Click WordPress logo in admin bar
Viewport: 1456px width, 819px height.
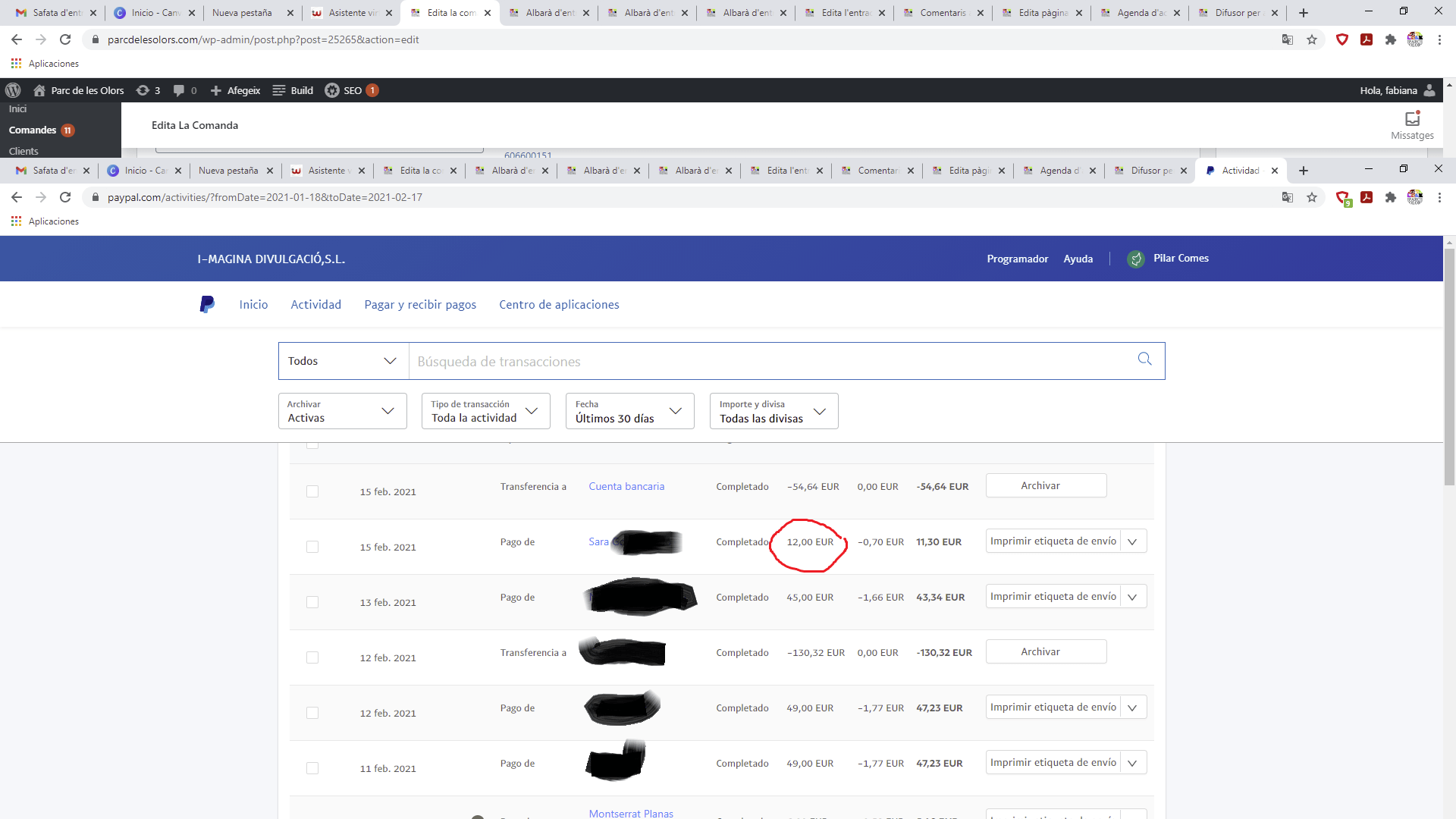tap(13, 90)
